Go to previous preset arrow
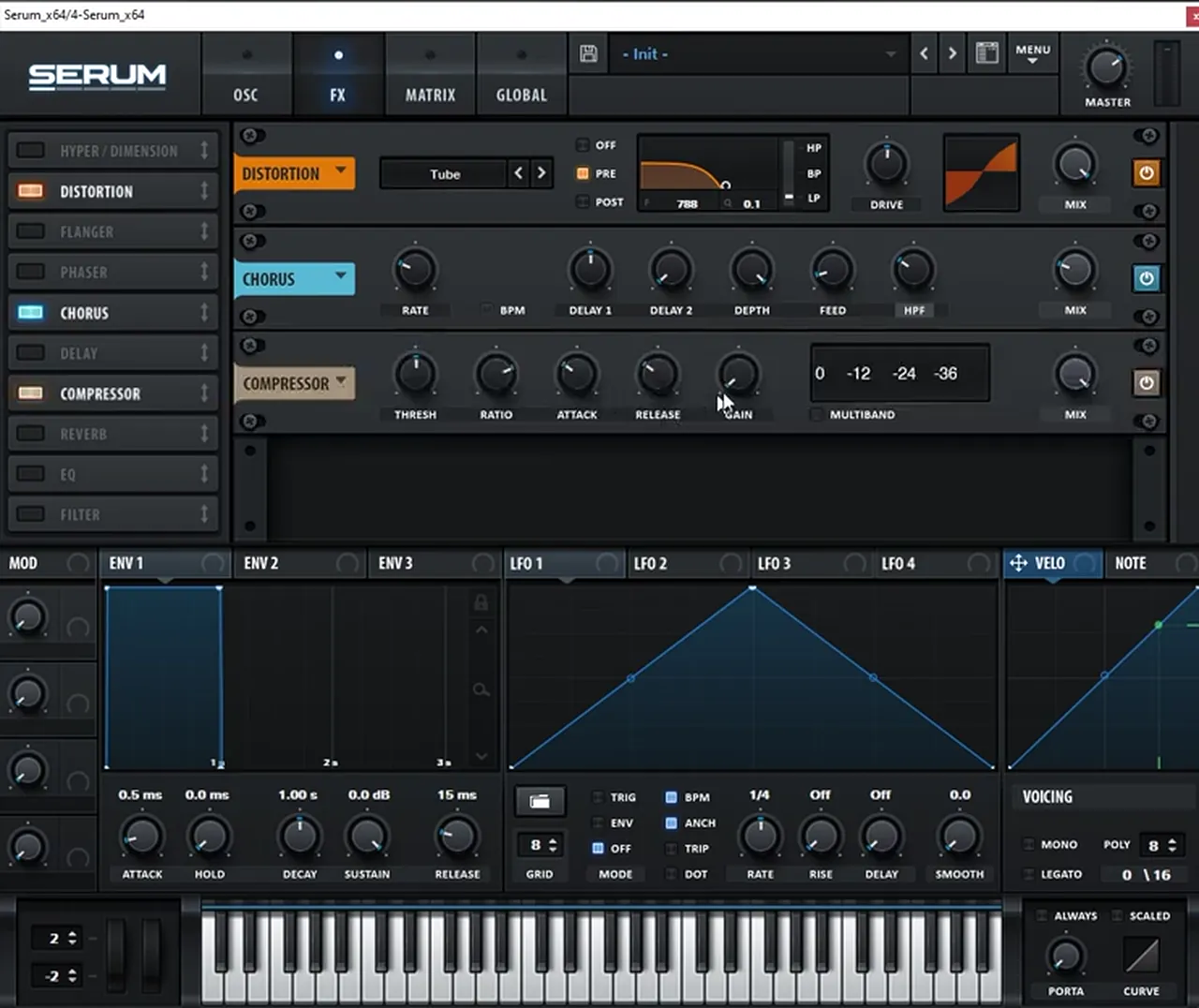The height and width of the screenshot is (1008, 1199). point(924,53)
